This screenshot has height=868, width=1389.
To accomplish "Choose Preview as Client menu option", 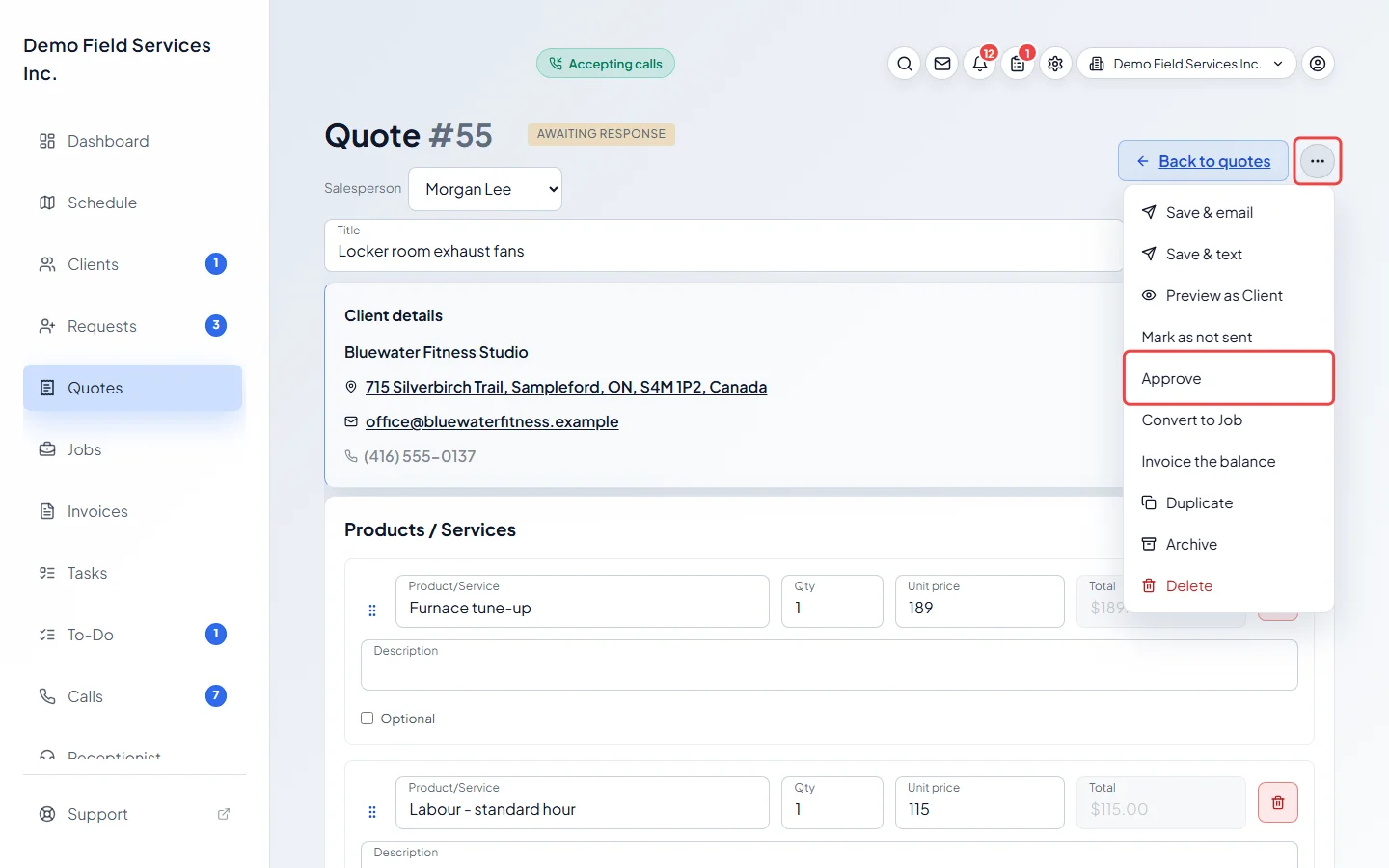I will (1229, 295).
